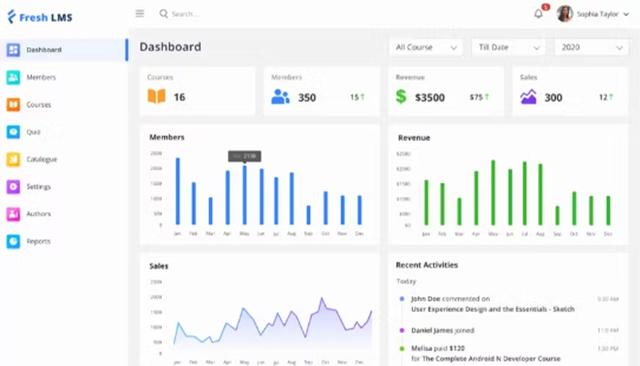The width and height of the screenshot is (640, 366).
Task: Click the Members sidebar icon
Action: tap(13, 77)
